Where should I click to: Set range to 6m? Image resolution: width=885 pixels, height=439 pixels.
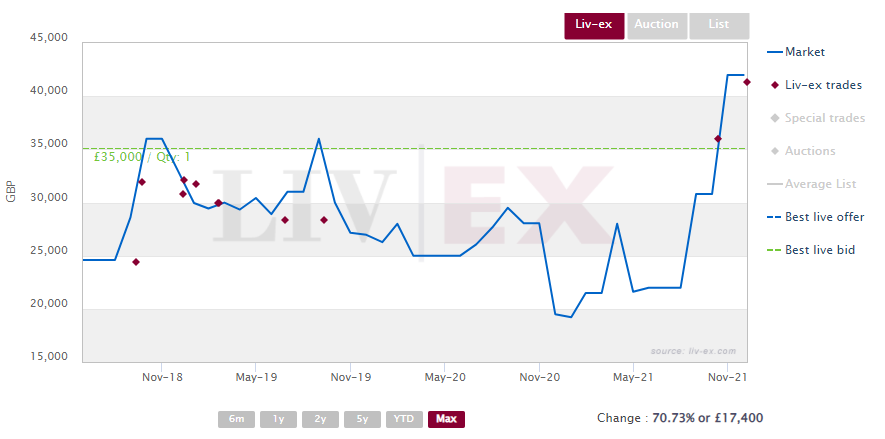point(236,419)
